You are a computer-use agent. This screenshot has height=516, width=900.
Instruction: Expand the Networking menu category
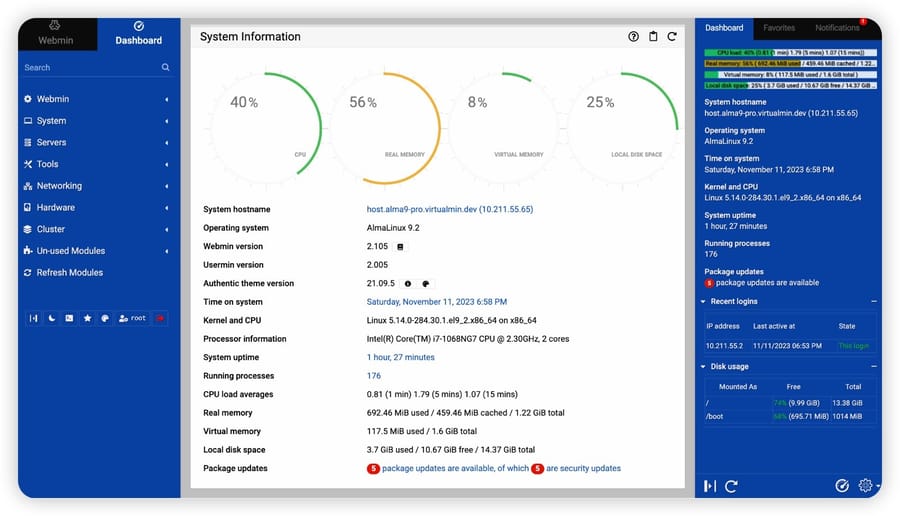(x=97, y=186)
